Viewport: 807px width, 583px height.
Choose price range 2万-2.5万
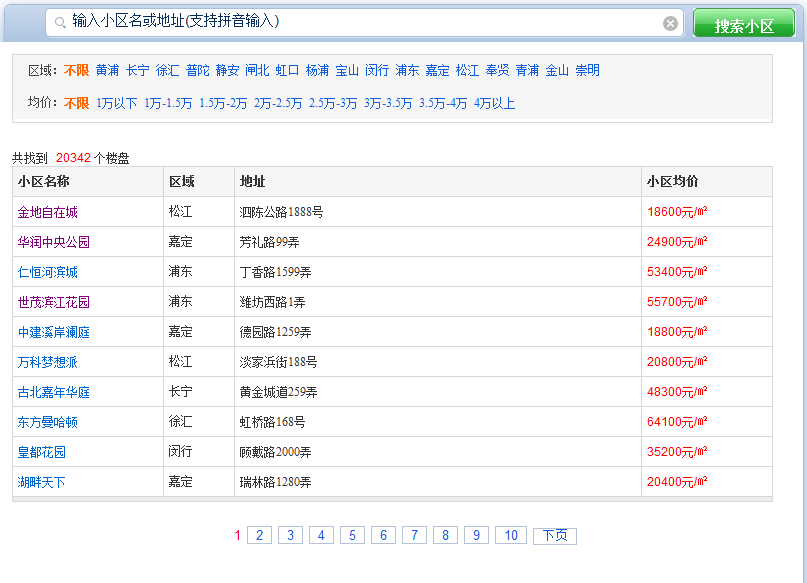(278, 103)
